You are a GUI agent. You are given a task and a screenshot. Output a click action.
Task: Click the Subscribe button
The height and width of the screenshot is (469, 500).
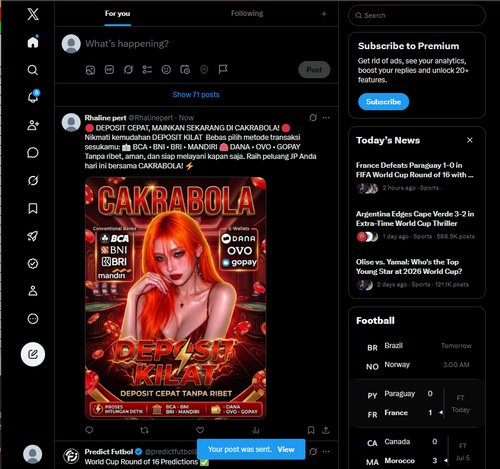pos(383,102)
